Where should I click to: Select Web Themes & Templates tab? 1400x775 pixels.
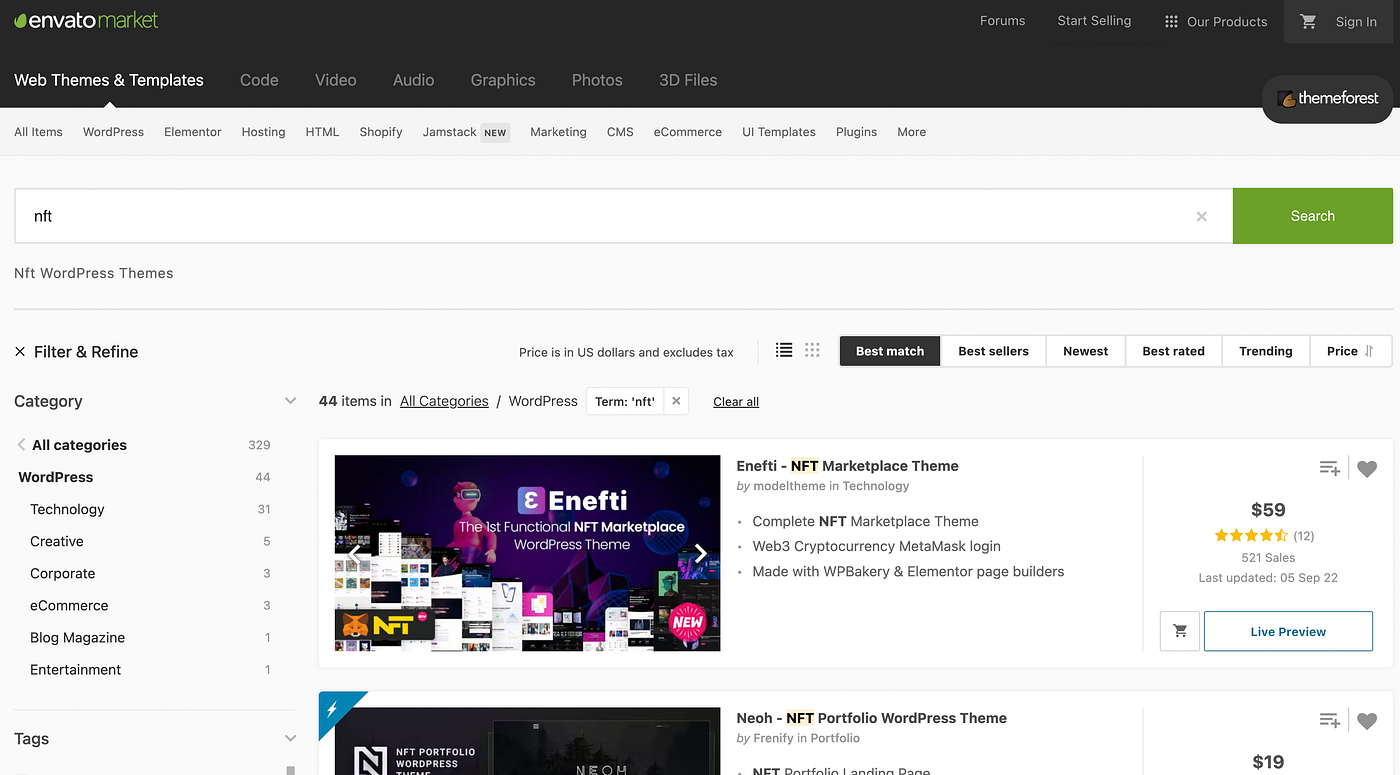point(109,80)
